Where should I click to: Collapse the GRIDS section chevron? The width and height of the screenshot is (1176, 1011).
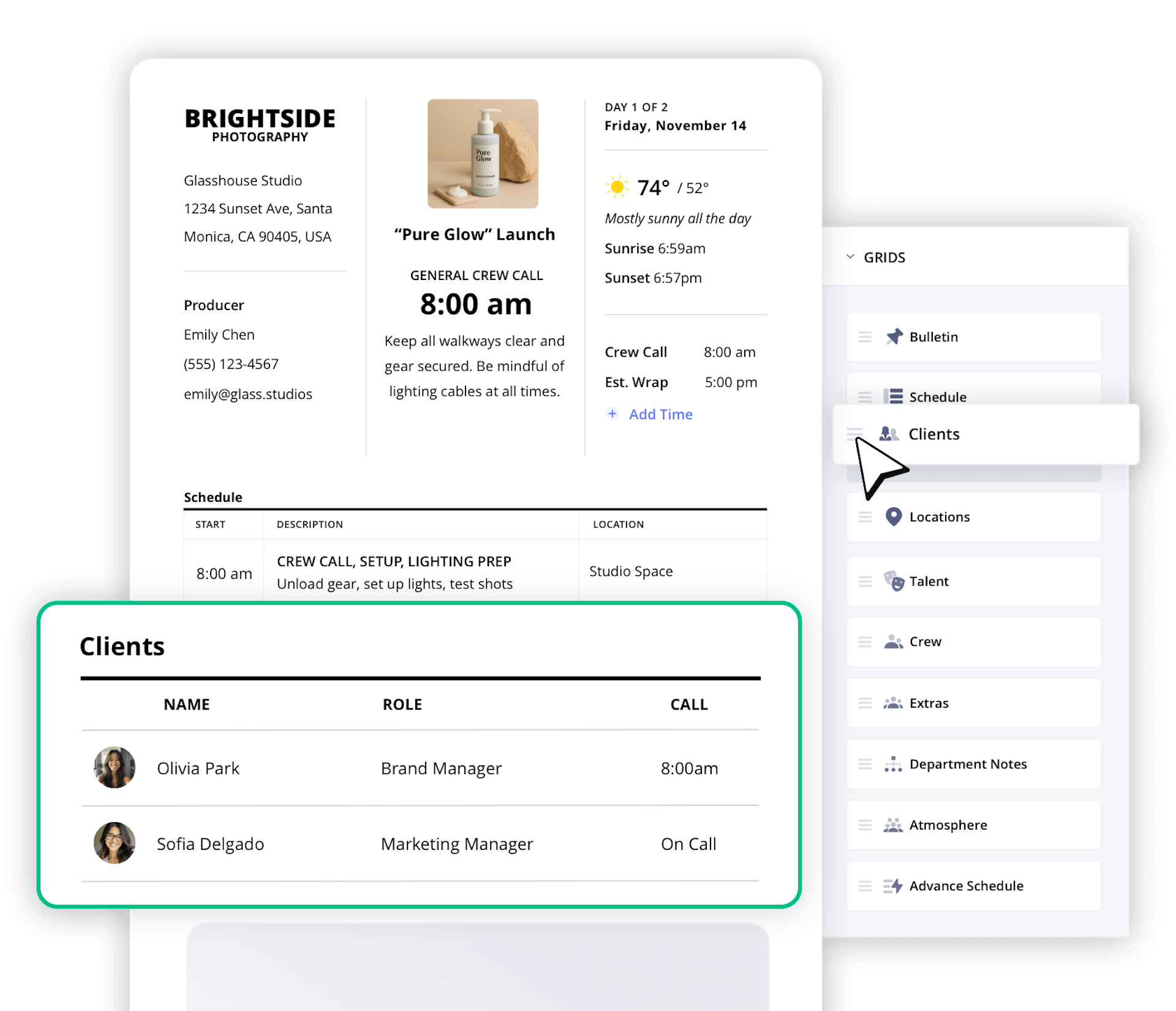tap(850, 257)
